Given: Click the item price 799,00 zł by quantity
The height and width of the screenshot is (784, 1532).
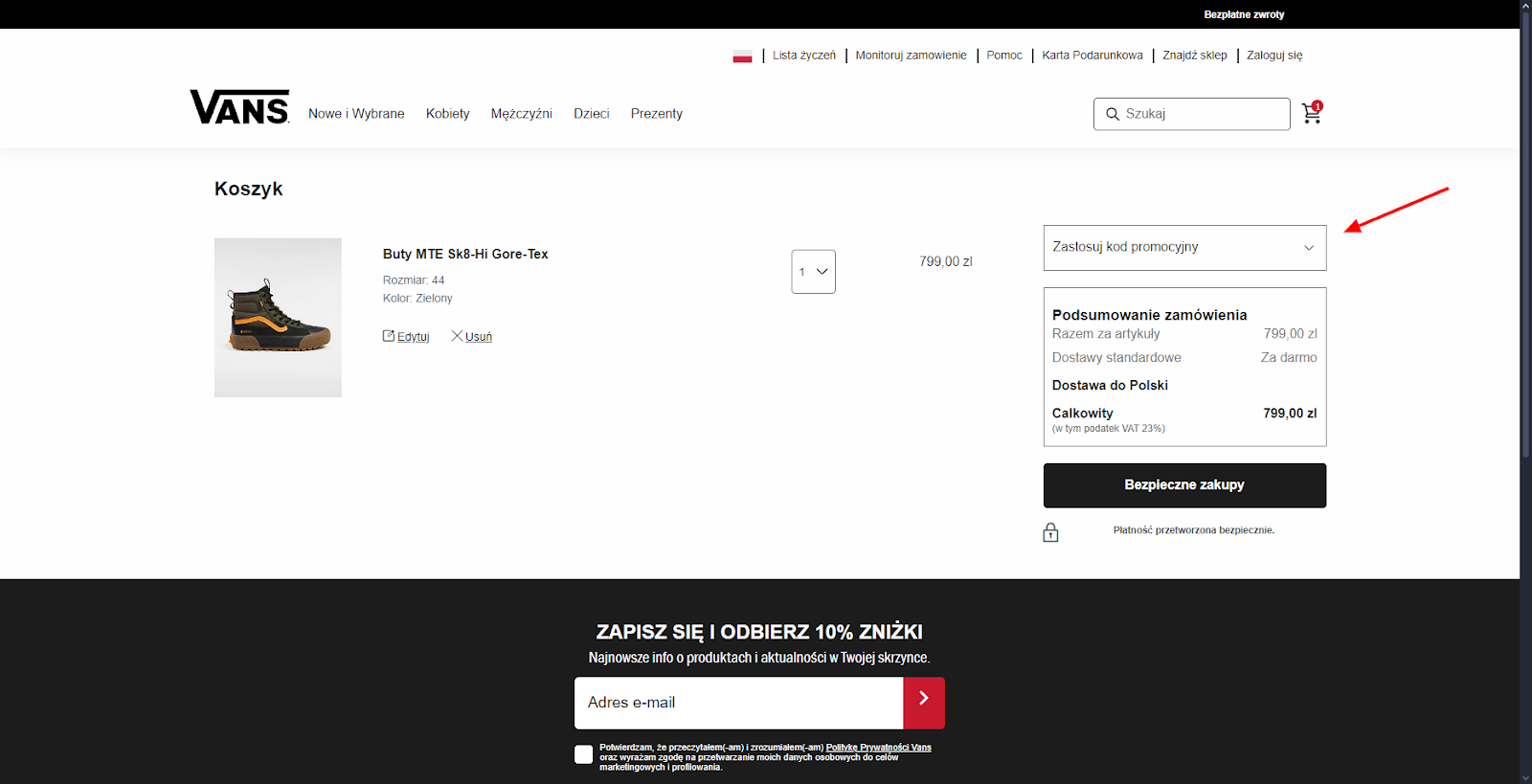Looking at the screenshot, I should (x=946, y=261).
